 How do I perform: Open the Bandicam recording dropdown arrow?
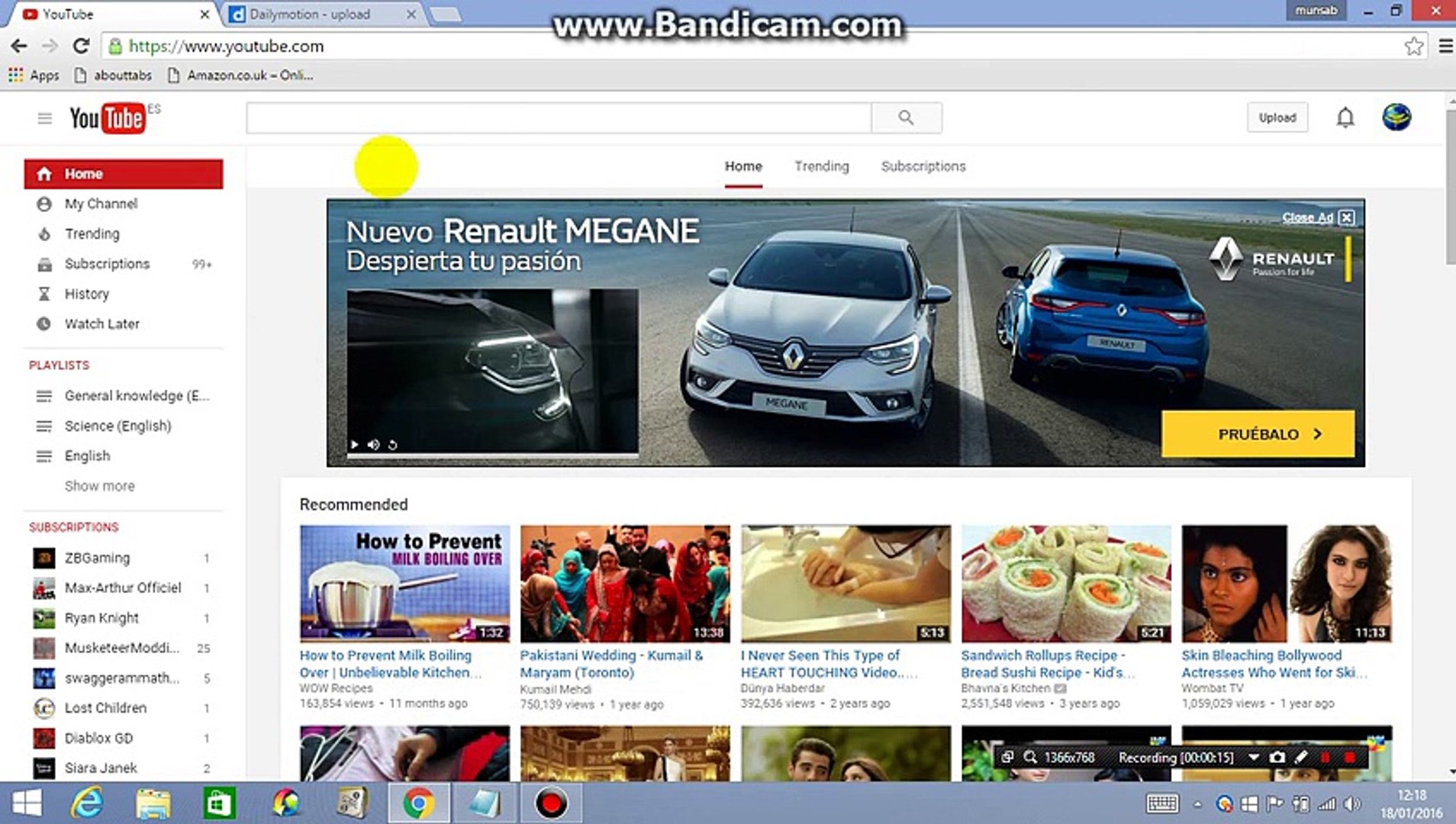point(1254,758)
